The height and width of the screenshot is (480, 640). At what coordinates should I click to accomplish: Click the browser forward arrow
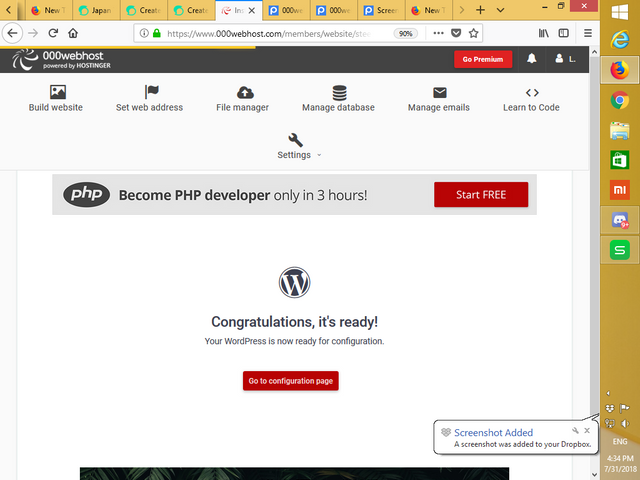click(33, 33)
